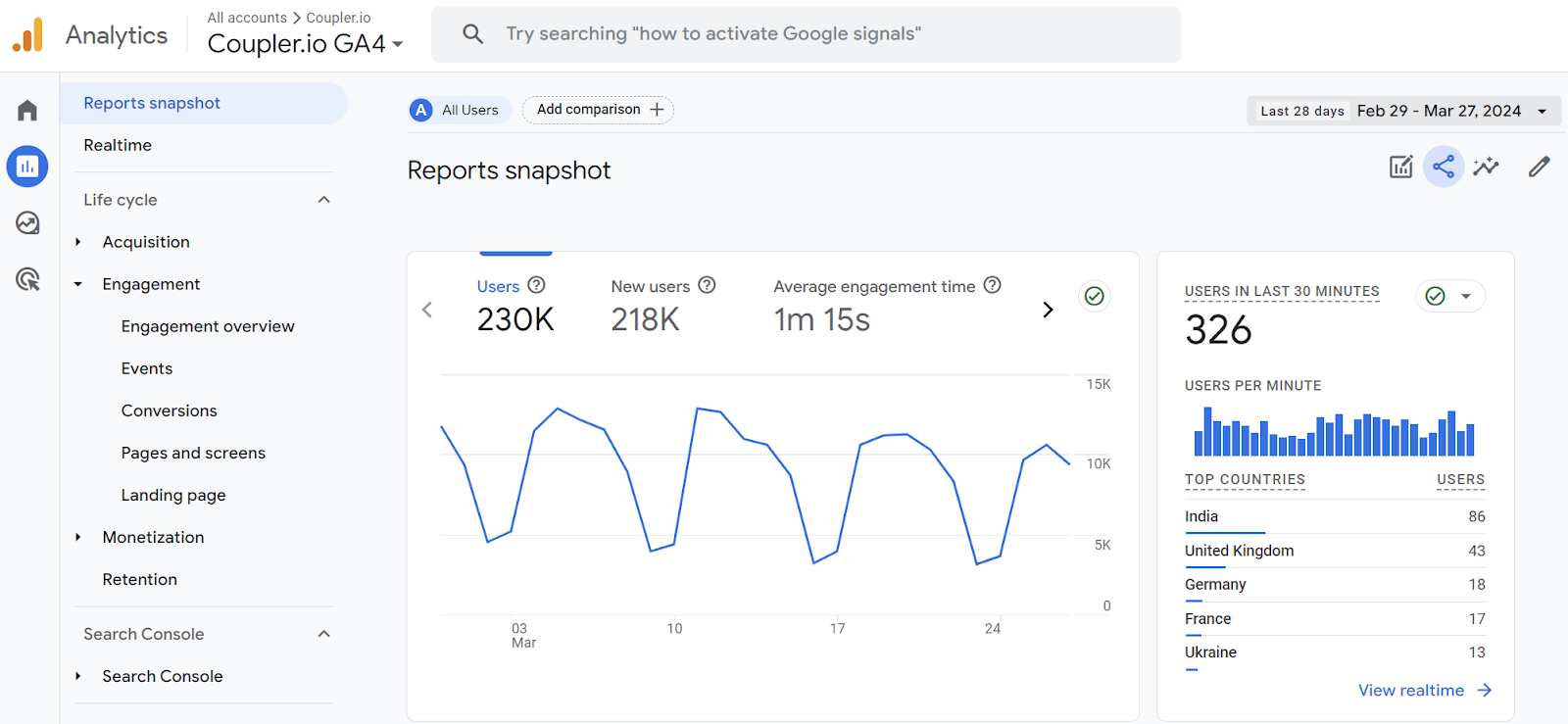The width and height of the screenshot is (1568, 724).
Task: Click the help icon beside Users metric
Action: tap(536, 285)
